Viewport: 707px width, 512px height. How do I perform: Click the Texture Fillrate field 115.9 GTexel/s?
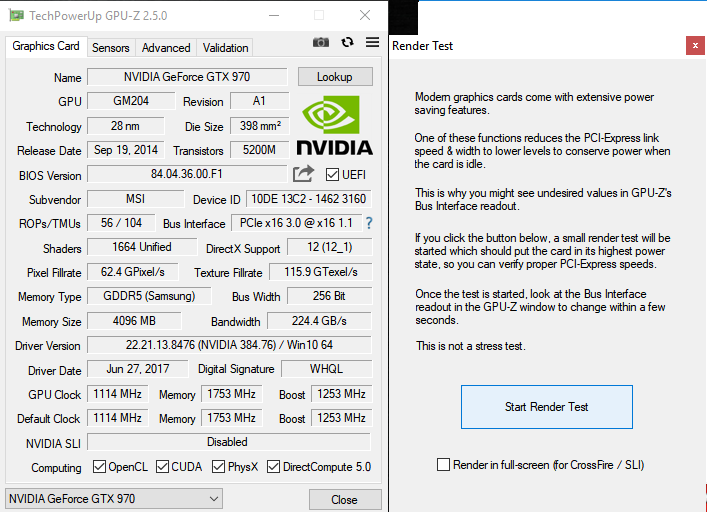coord(321,272)
